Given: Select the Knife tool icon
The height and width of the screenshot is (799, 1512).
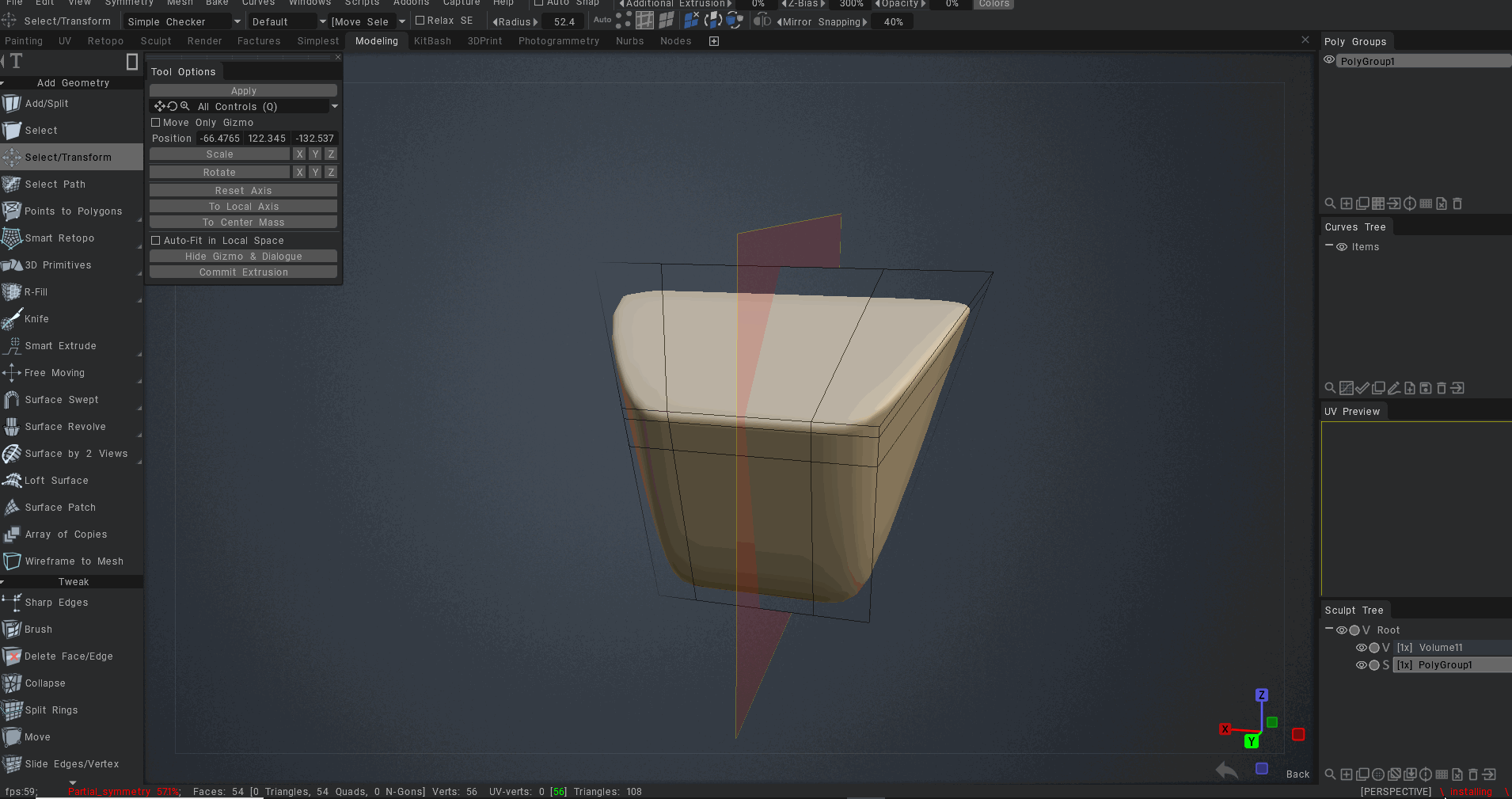Looking at the screenshot, I should click(12, 319).
